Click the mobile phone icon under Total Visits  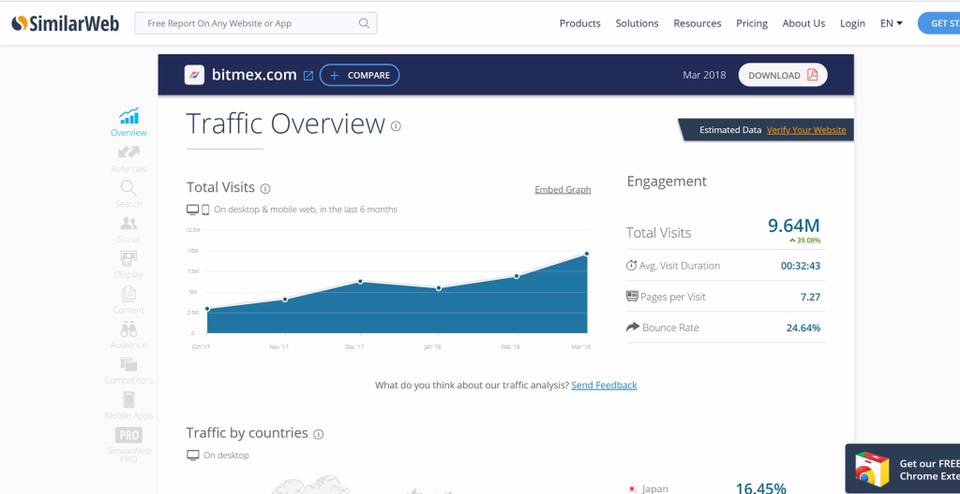[205, 209]
